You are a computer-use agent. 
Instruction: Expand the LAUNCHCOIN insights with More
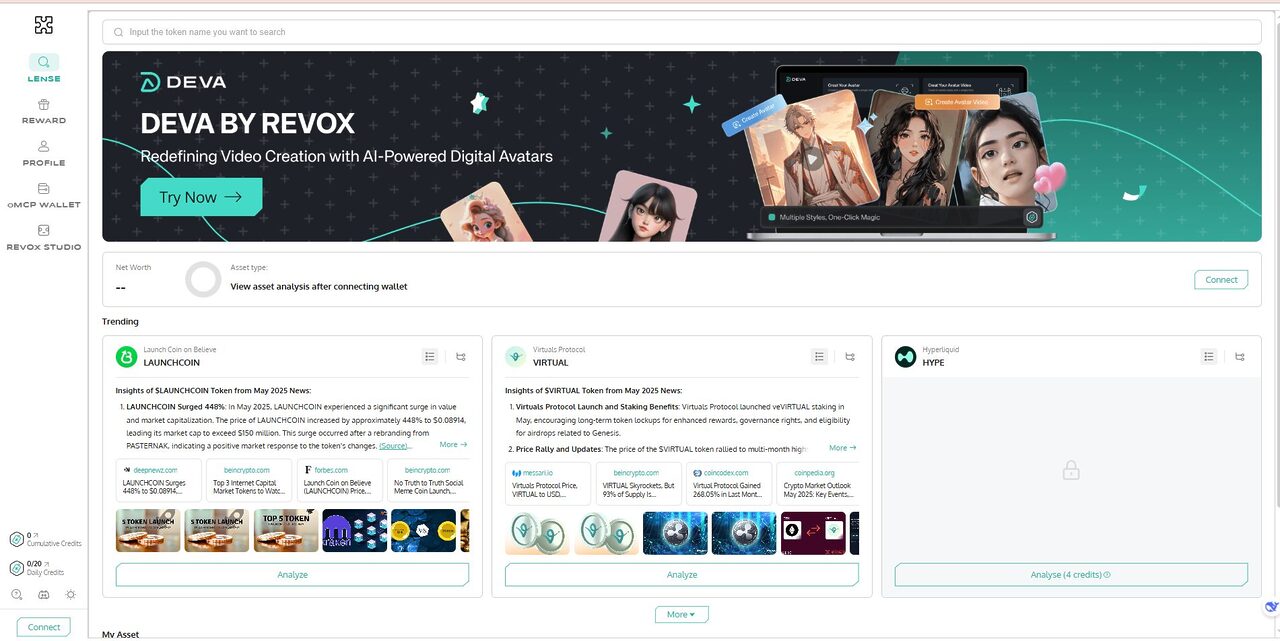(453, 445)
